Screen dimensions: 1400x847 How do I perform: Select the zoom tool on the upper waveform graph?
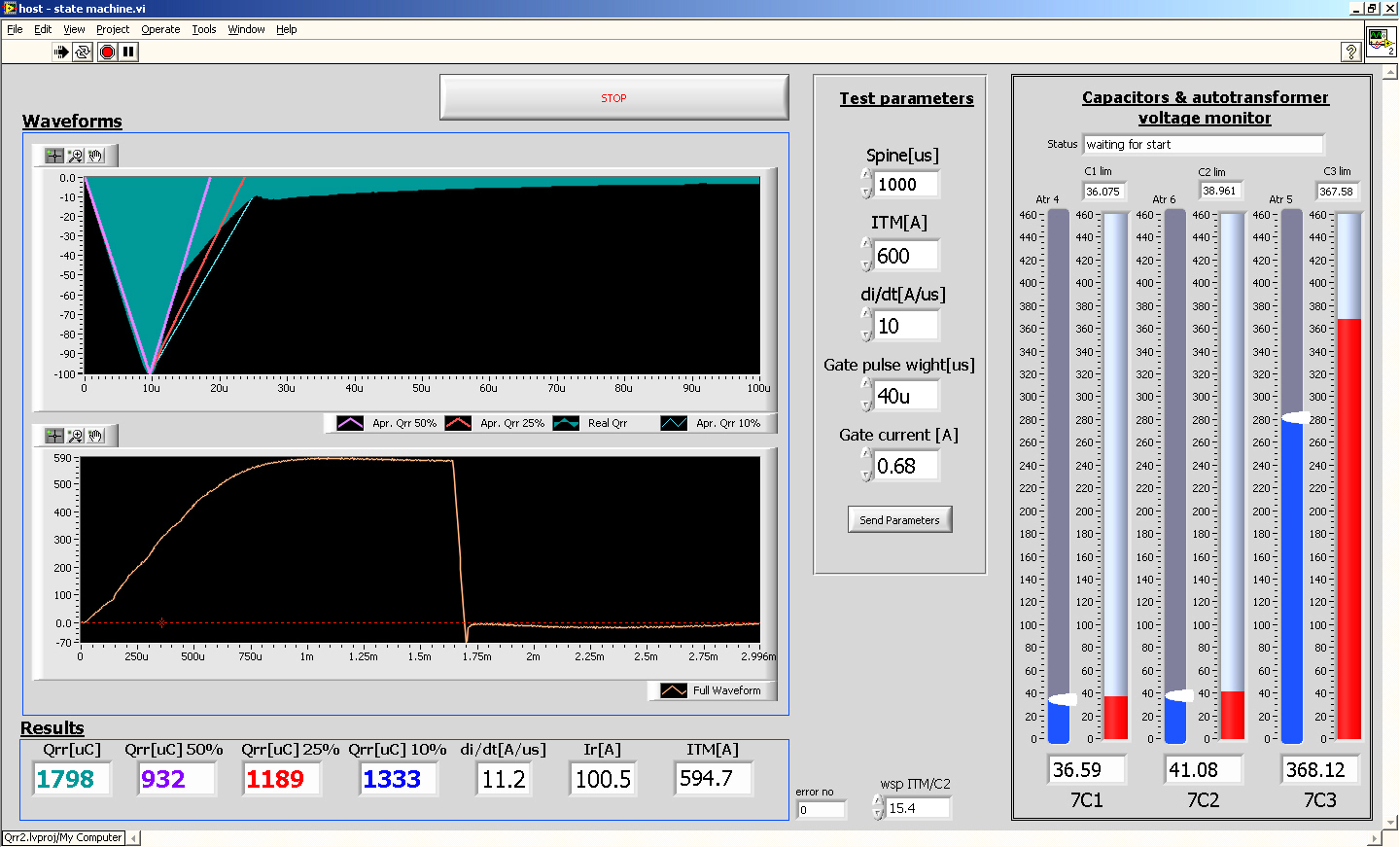click(75, 156)
